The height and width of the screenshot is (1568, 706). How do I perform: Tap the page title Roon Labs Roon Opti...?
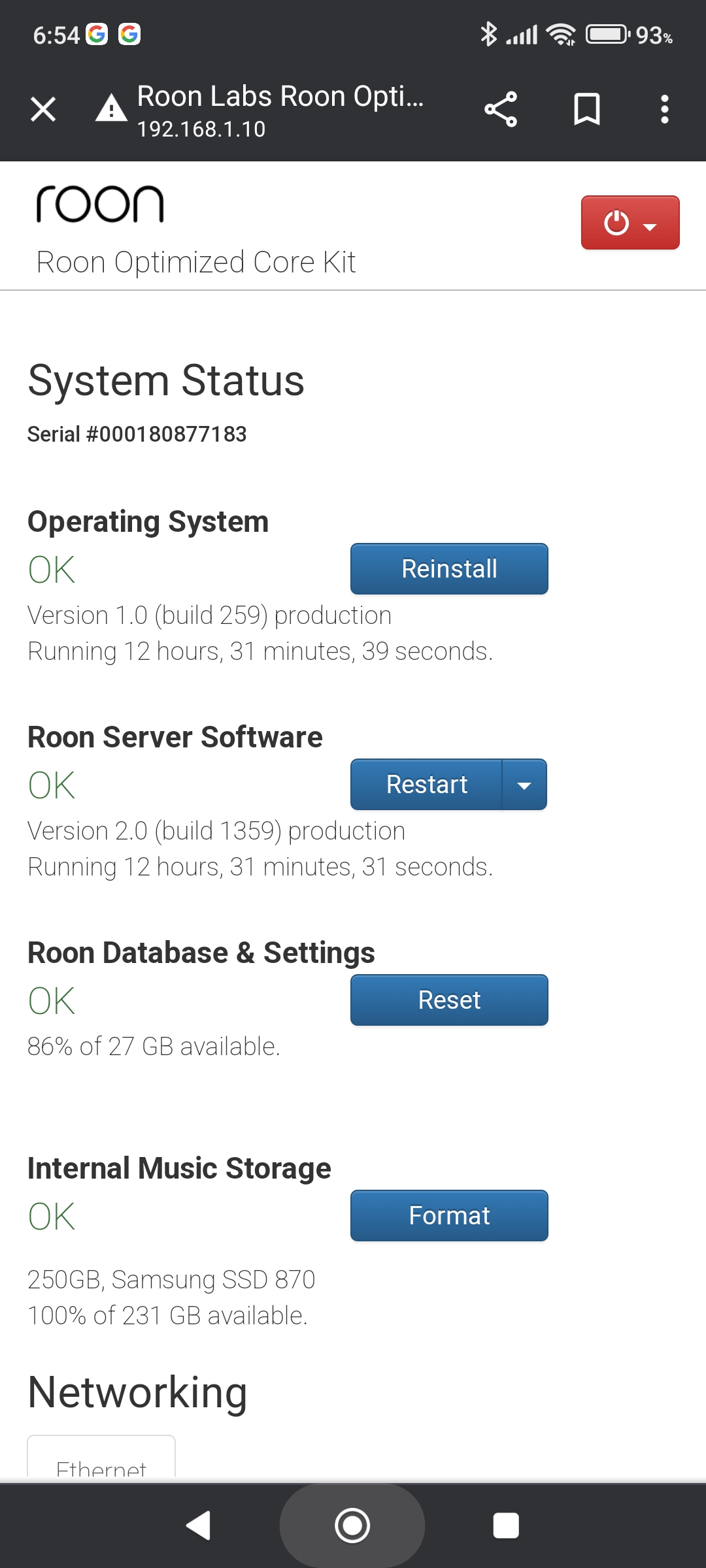pyautogui.click(x=280, y=97)
